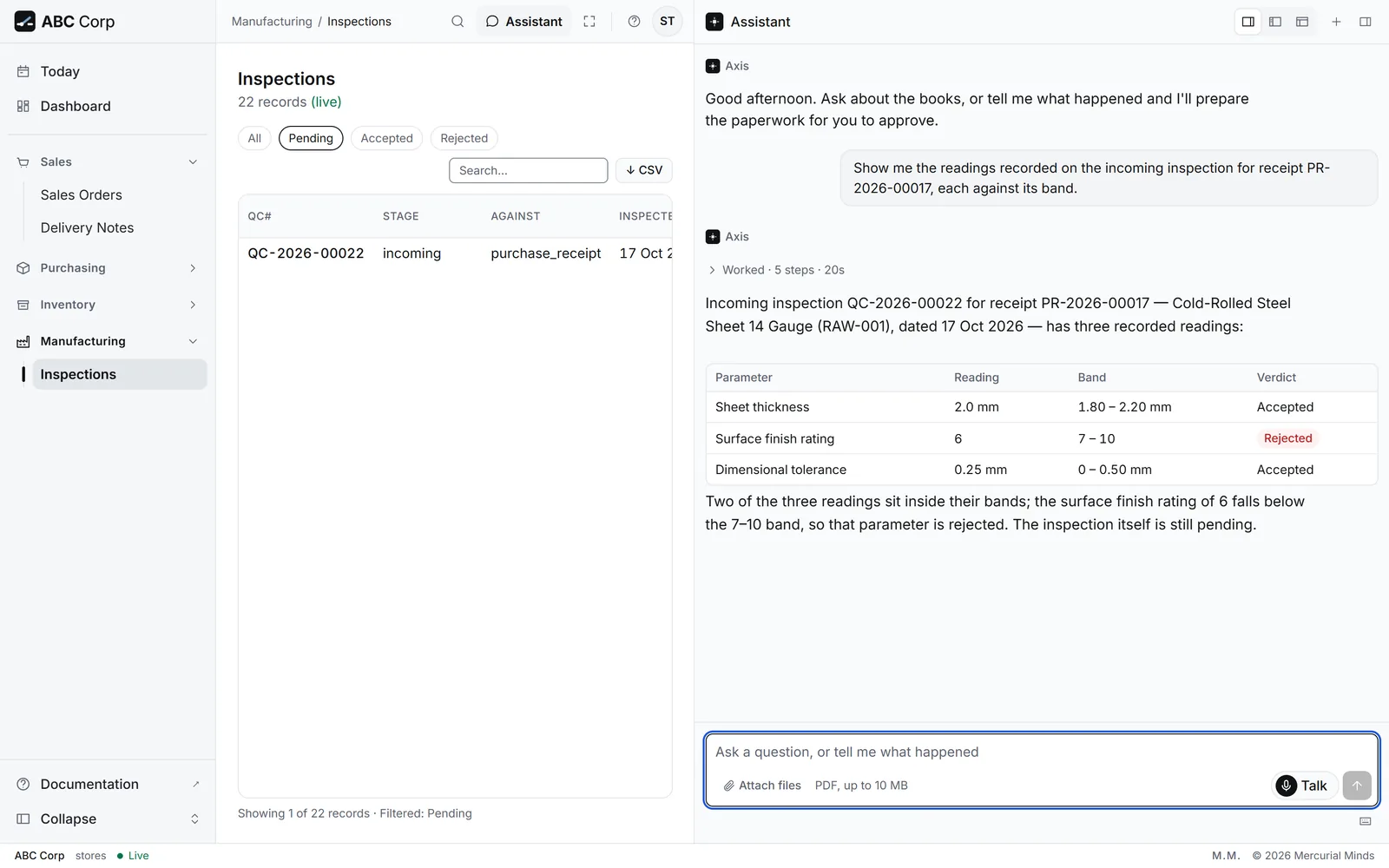1389x868 pixels.
Task: Click the ABC Corp logo icon
Action: [x=25, y=22]
